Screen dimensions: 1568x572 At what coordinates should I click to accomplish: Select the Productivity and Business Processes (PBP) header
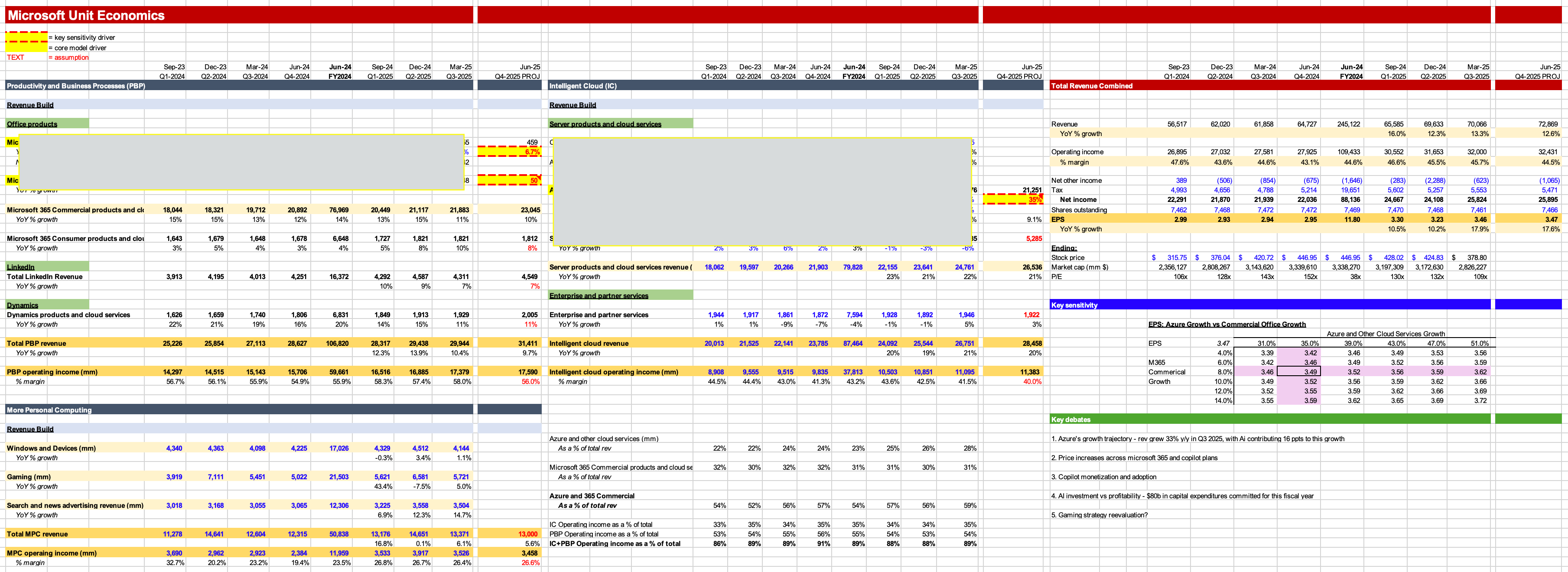(x=76, y=86)
